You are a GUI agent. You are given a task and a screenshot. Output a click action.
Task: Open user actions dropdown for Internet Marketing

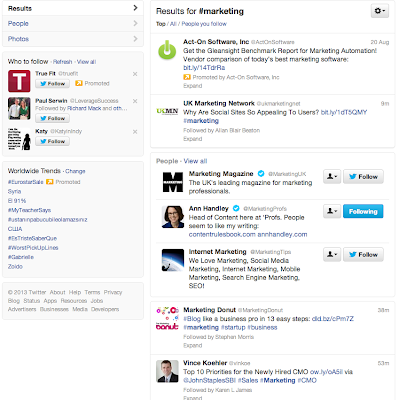(332, 255)
